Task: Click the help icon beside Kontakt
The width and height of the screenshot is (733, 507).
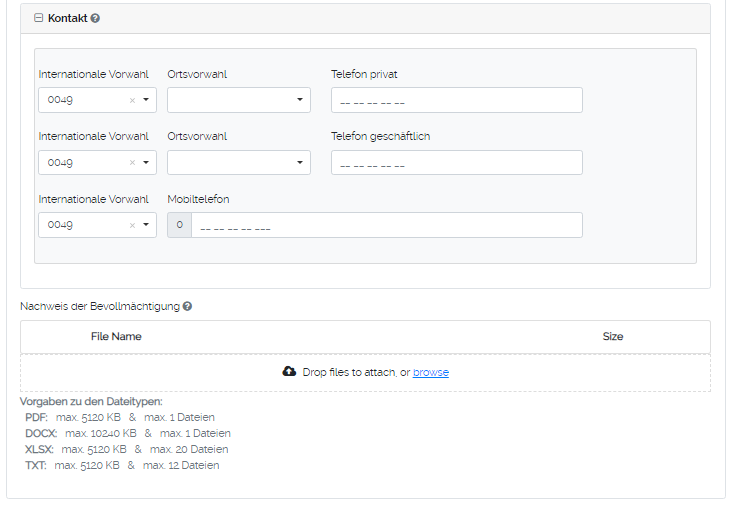Action: tap(95, 18)
